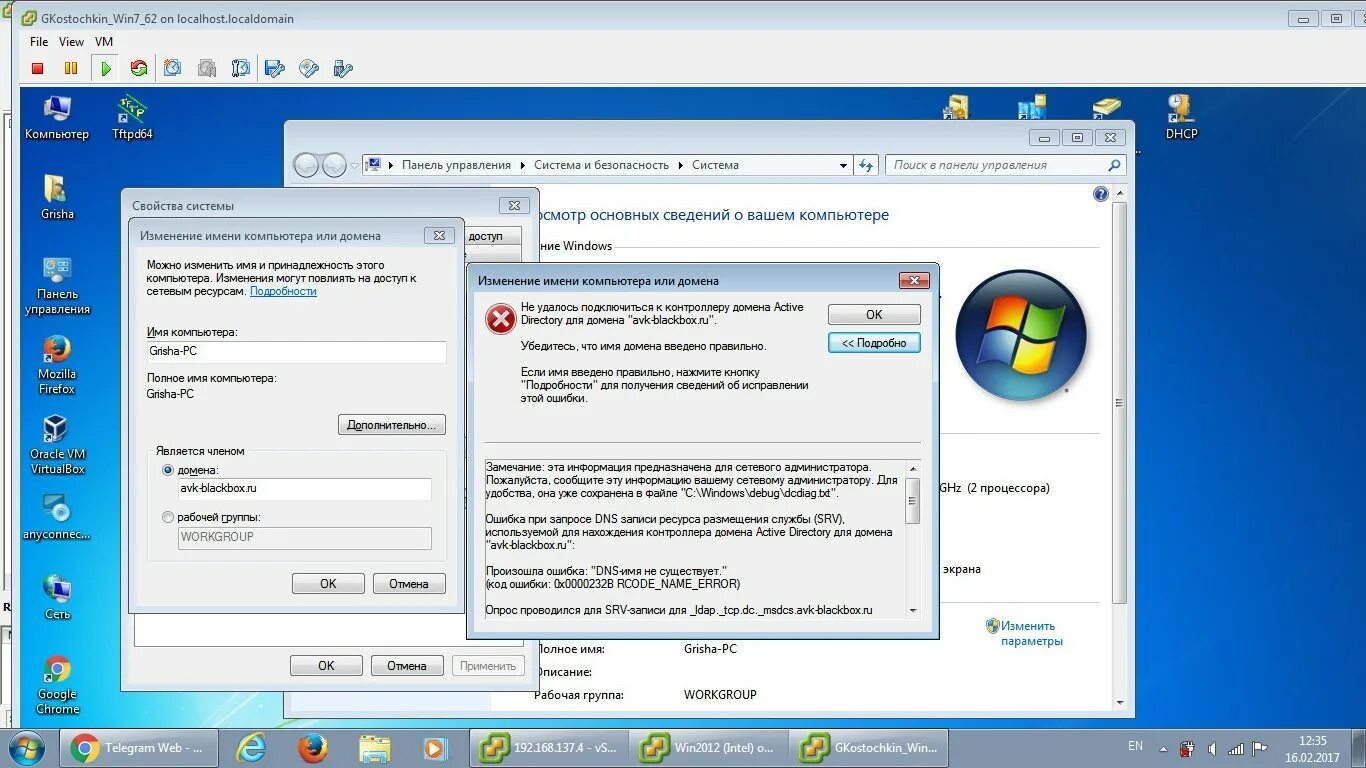Expand arrow after Панель управления breadcrumb
This screenshot has width=1366, height=768.
click(523, 165)
